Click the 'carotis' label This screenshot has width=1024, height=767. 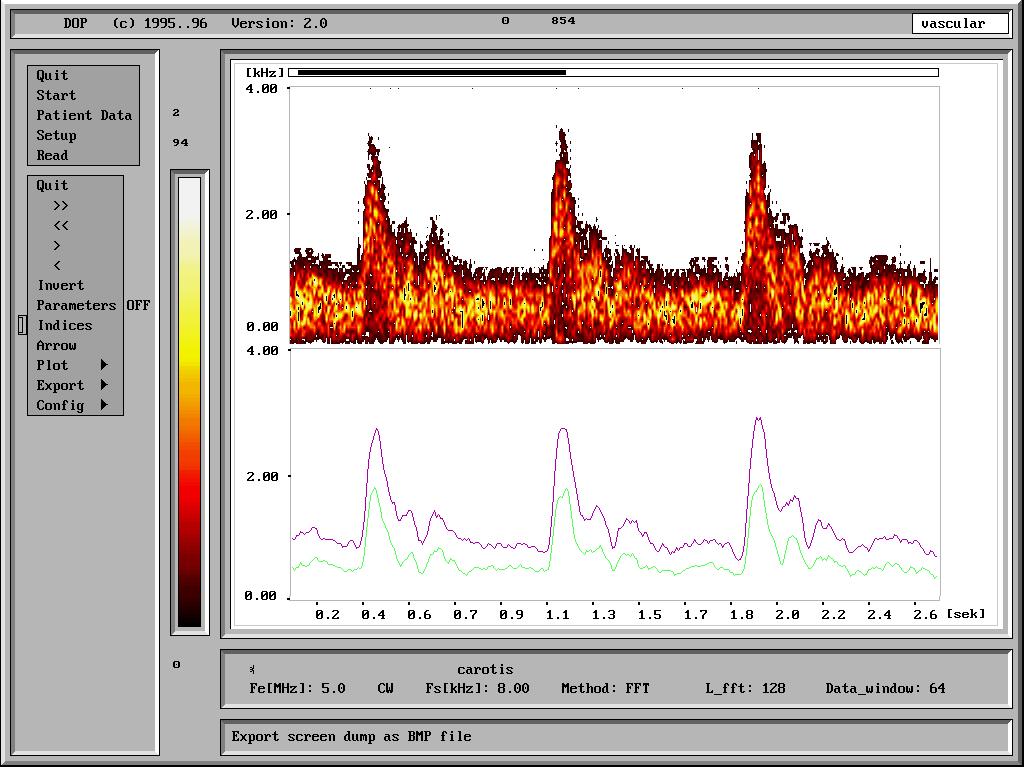[485, 670]
